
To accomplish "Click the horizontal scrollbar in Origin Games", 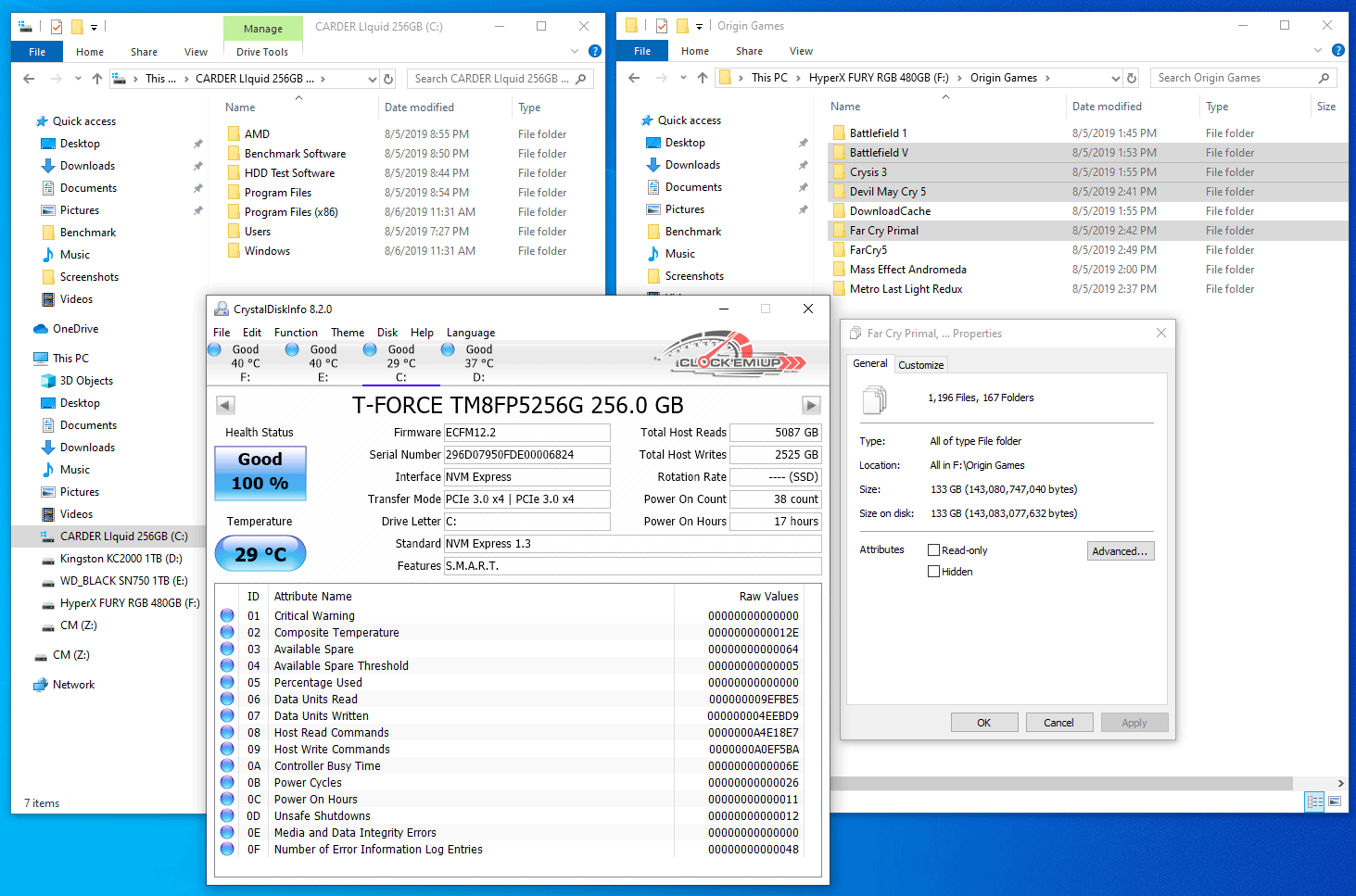I will (x=1066, y=783).
